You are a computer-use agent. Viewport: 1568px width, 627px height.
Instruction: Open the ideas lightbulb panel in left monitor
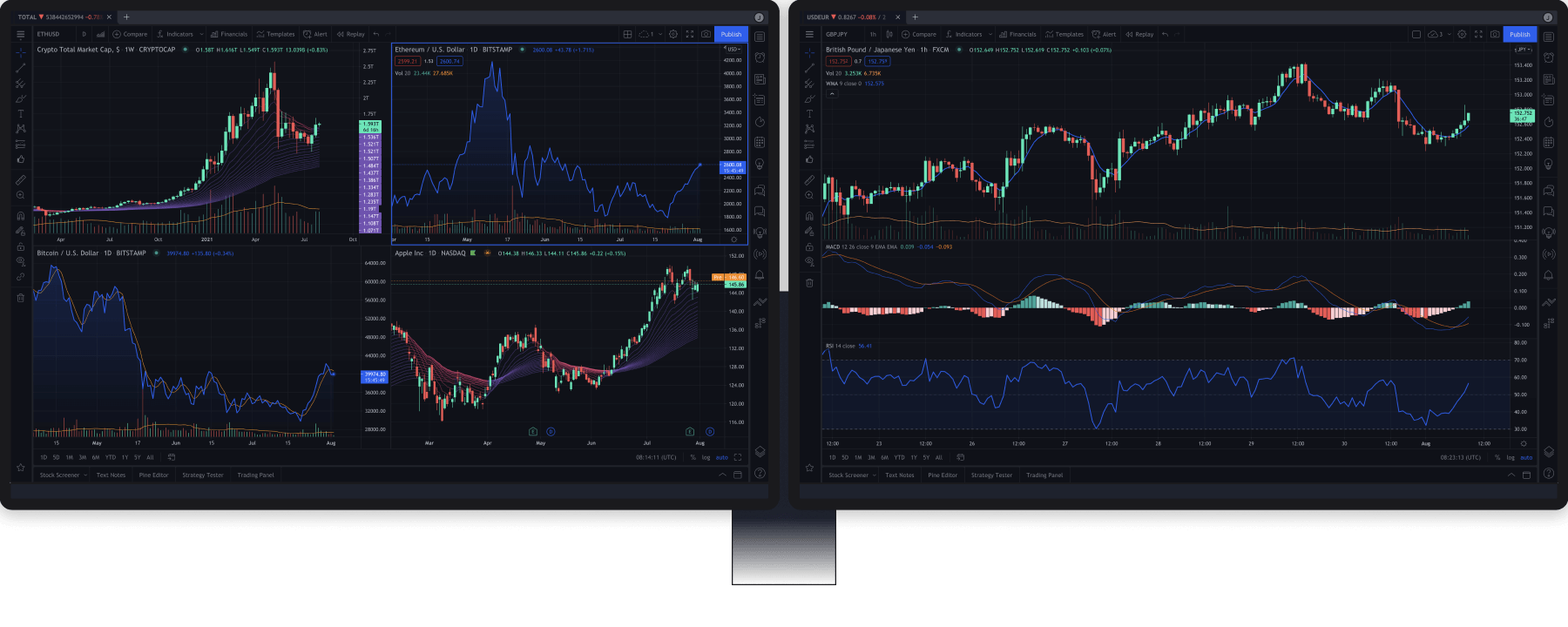pyautogui.click(x=760, y=164)
